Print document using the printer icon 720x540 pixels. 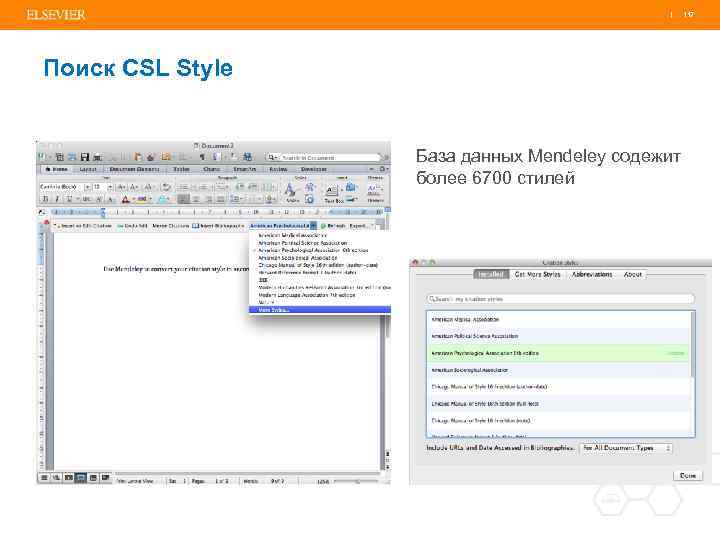pos(97,157)
